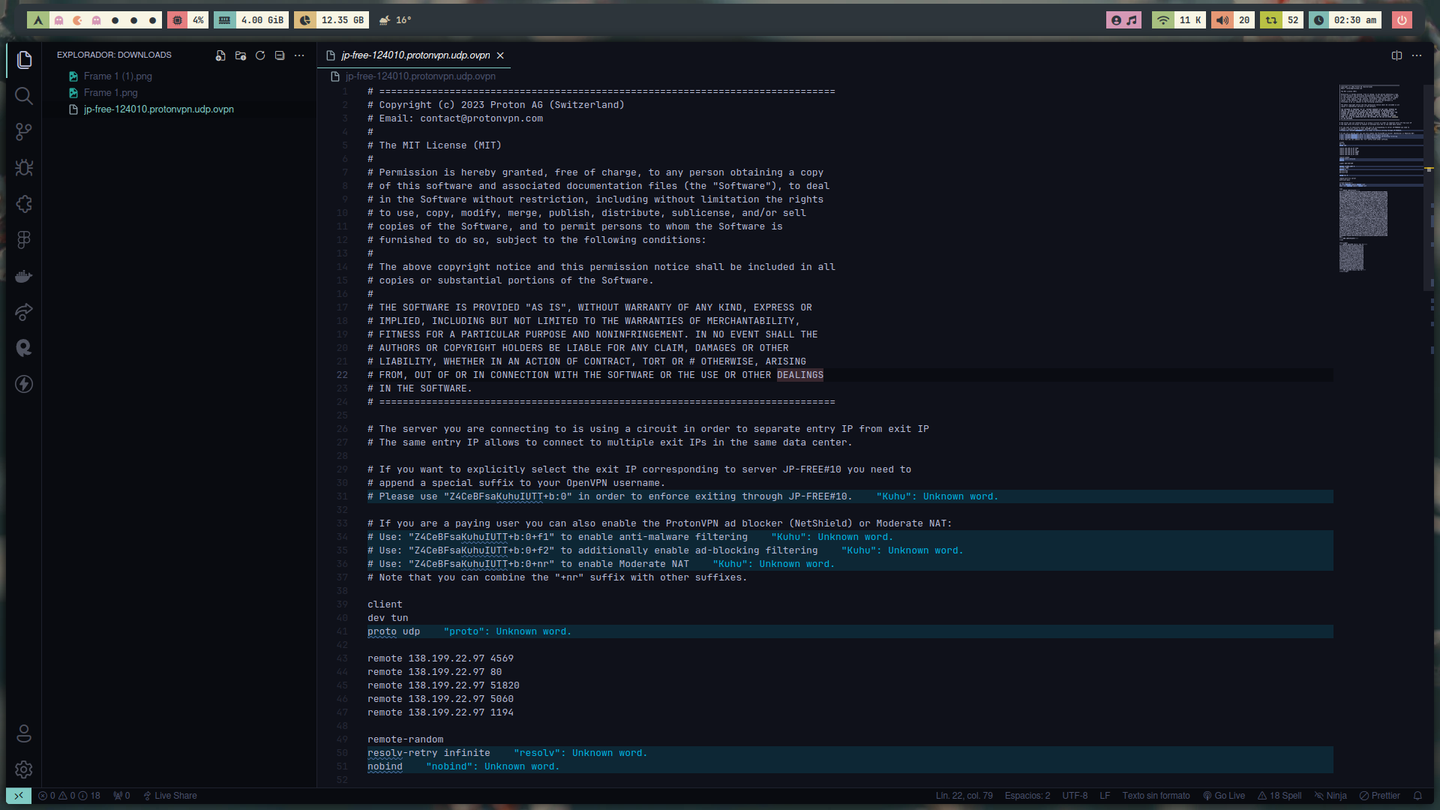This screenshot has width=1440, height=810.
Task: Open the Source Control view
Action: coord(24,132)
